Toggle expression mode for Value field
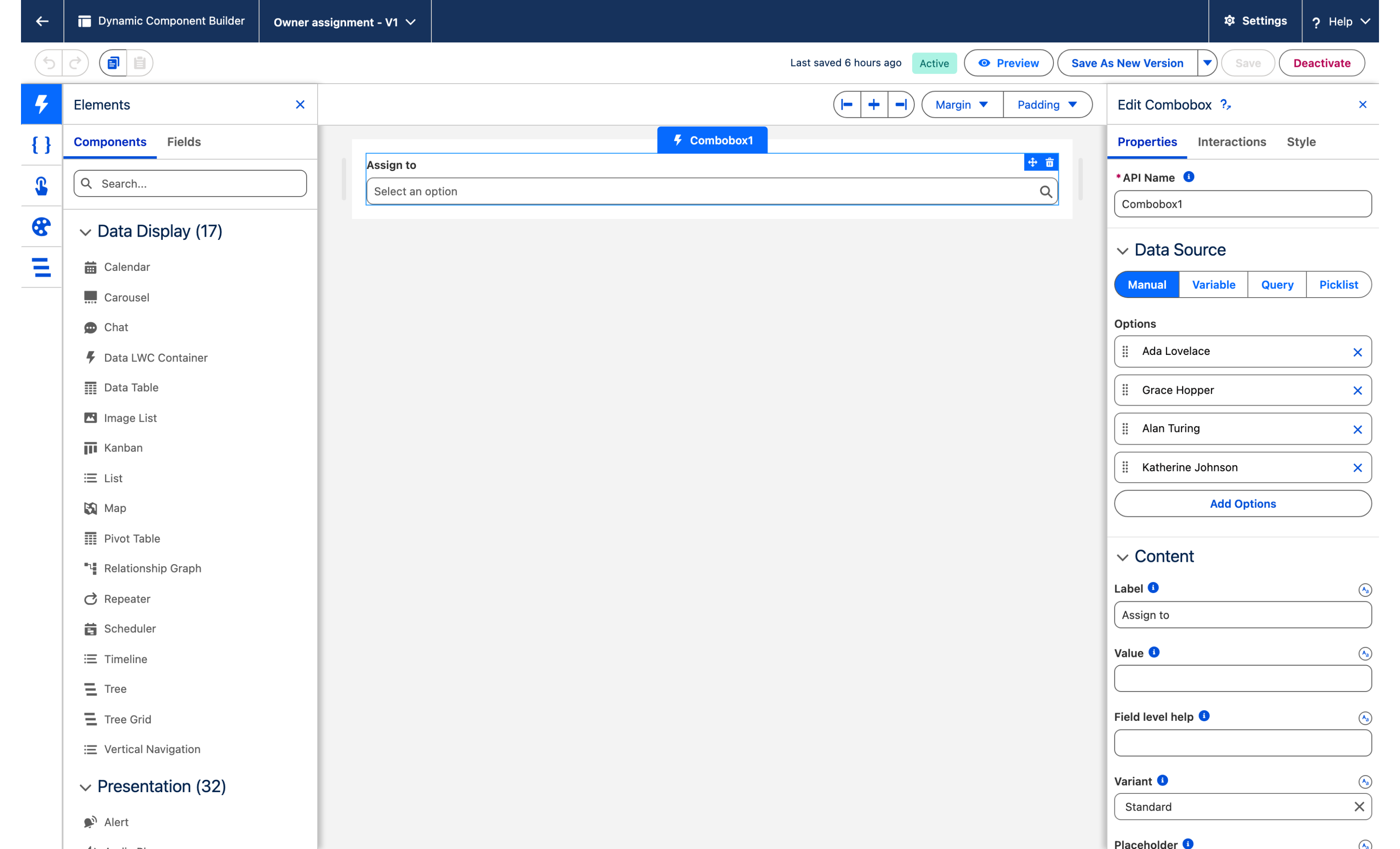The image size is (1400, 849). pyautogui.click(x=1365, y=653)
